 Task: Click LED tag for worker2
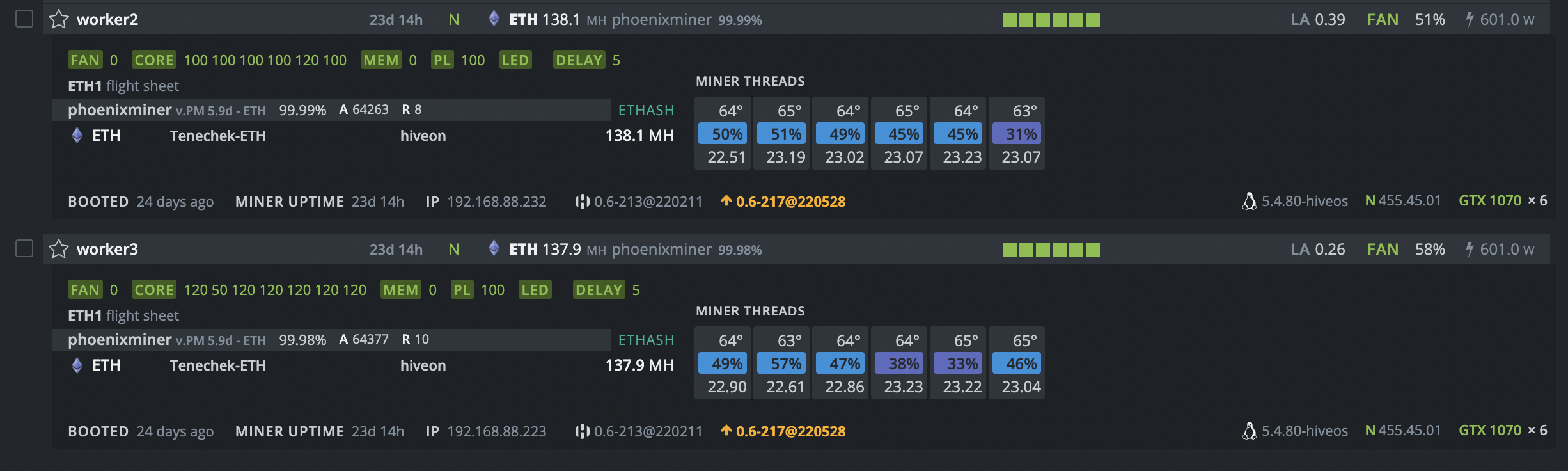pyautogui.click(x=515, y=60)
